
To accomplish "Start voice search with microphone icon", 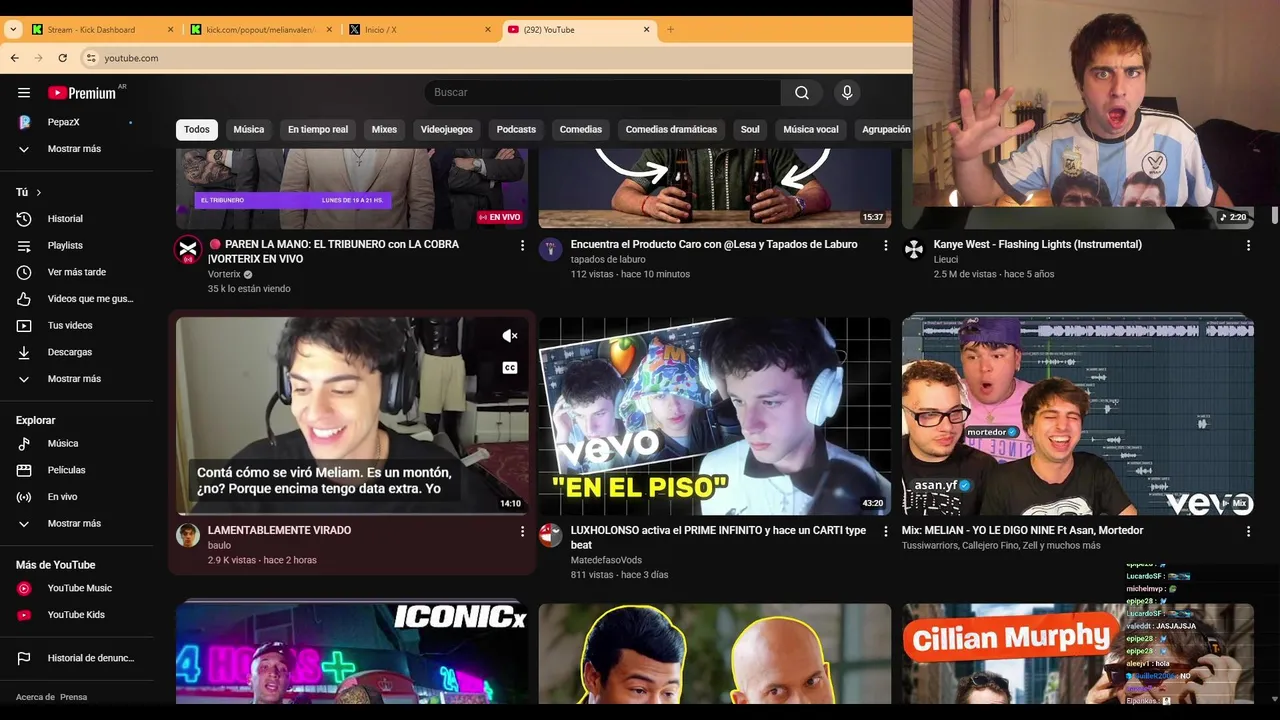I will pyautogui.click(x=847, y=93).
